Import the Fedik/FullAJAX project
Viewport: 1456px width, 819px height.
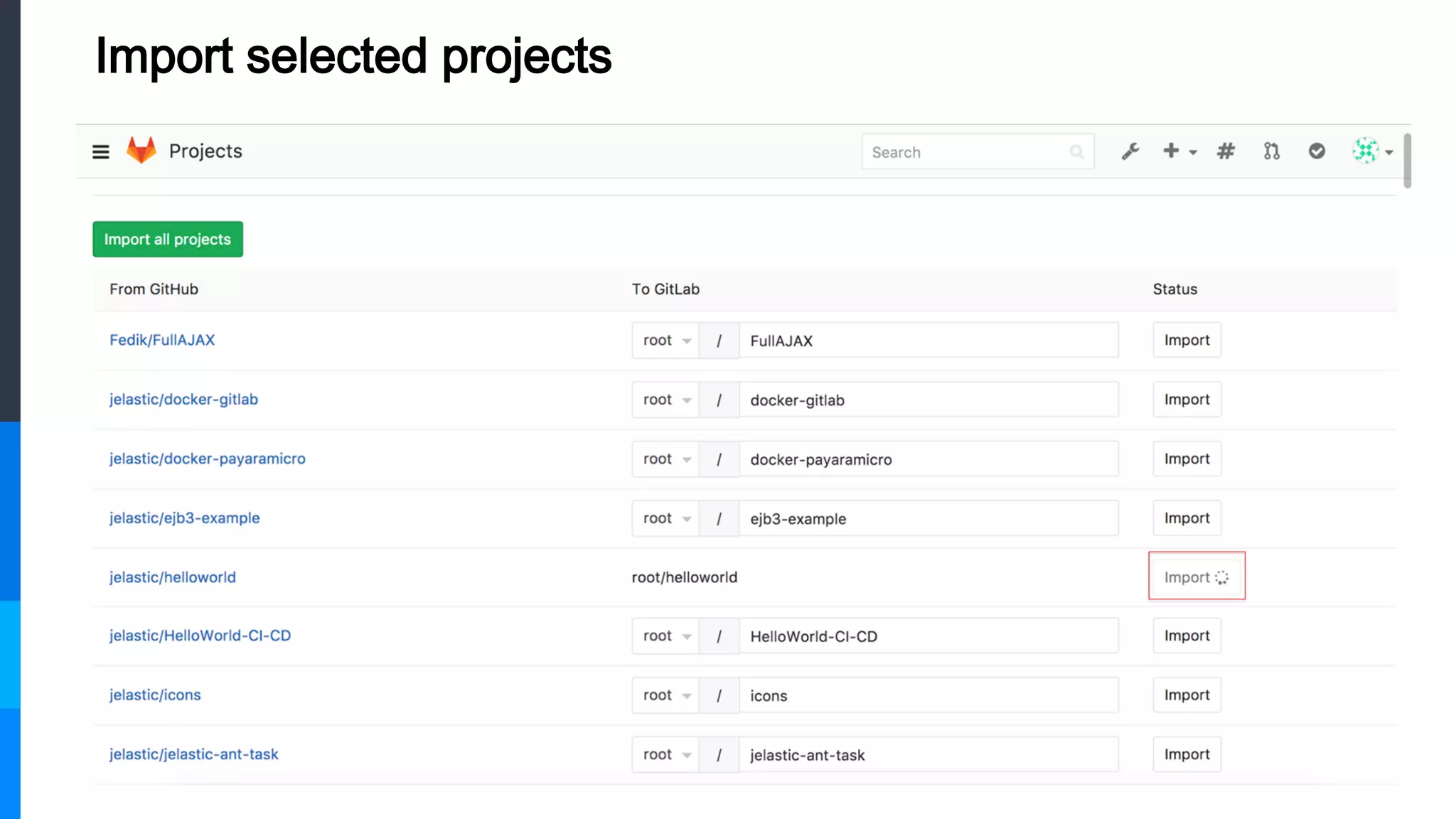[1187, 341]
